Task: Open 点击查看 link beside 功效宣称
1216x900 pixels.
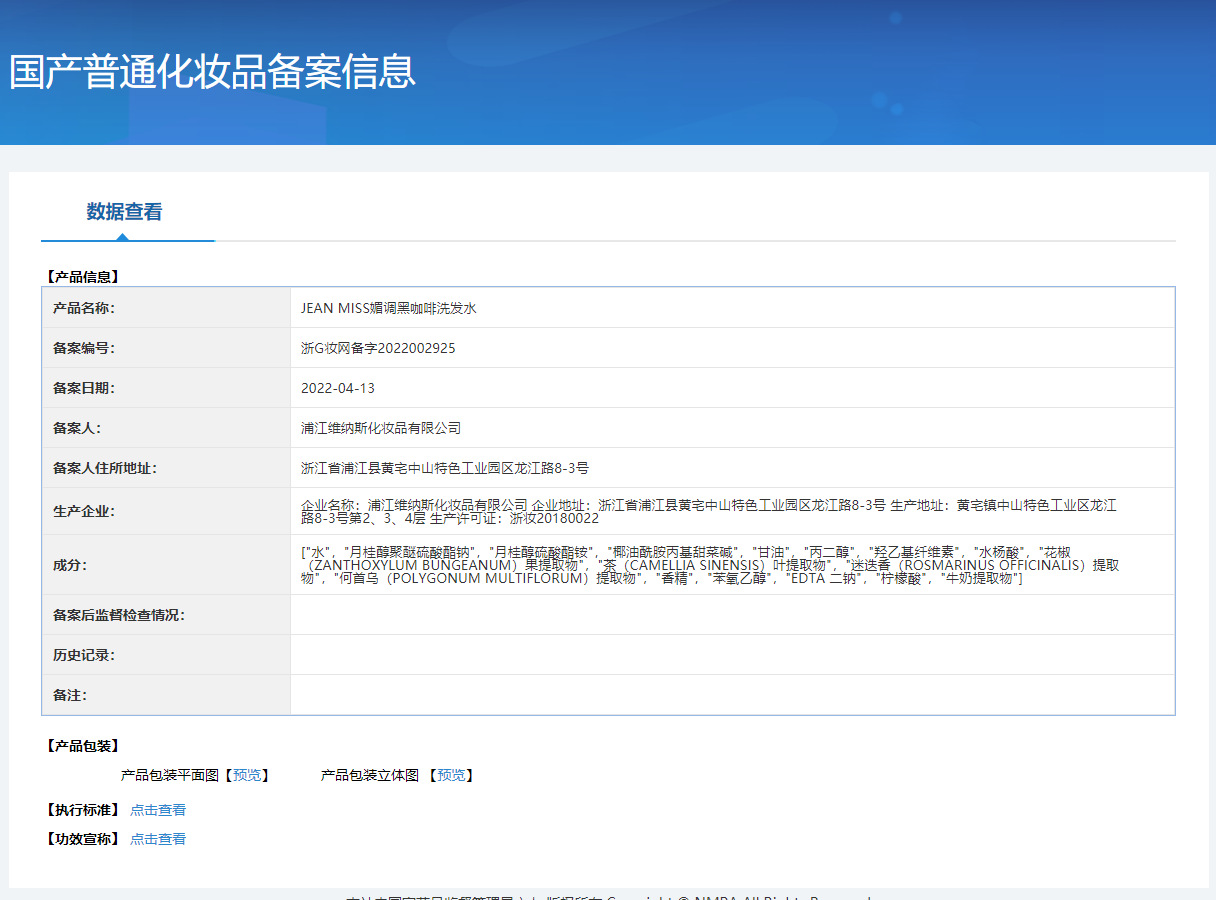Action: pyautogui.click(x=158, y=839)
